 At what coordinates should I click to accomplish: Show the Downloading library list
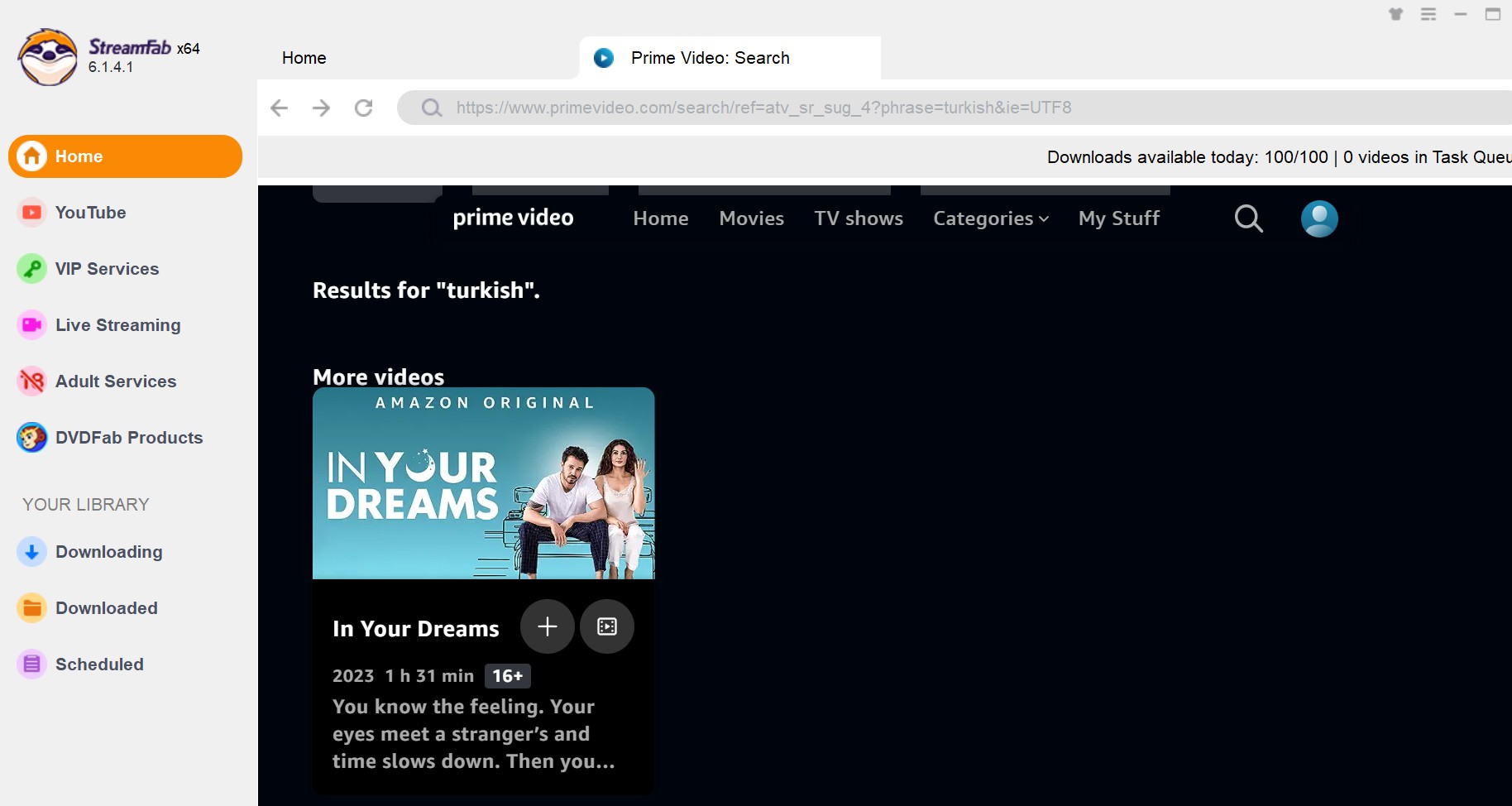[x=108, y=552]
